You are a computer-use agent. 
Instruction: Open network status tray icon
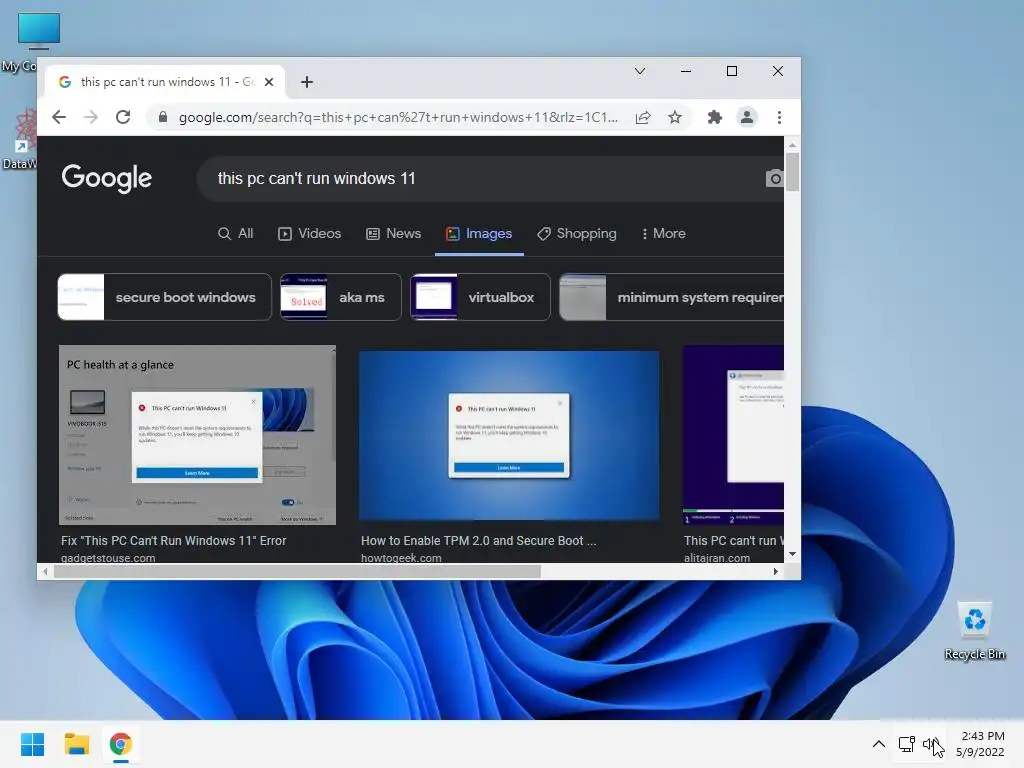(906, 744)
